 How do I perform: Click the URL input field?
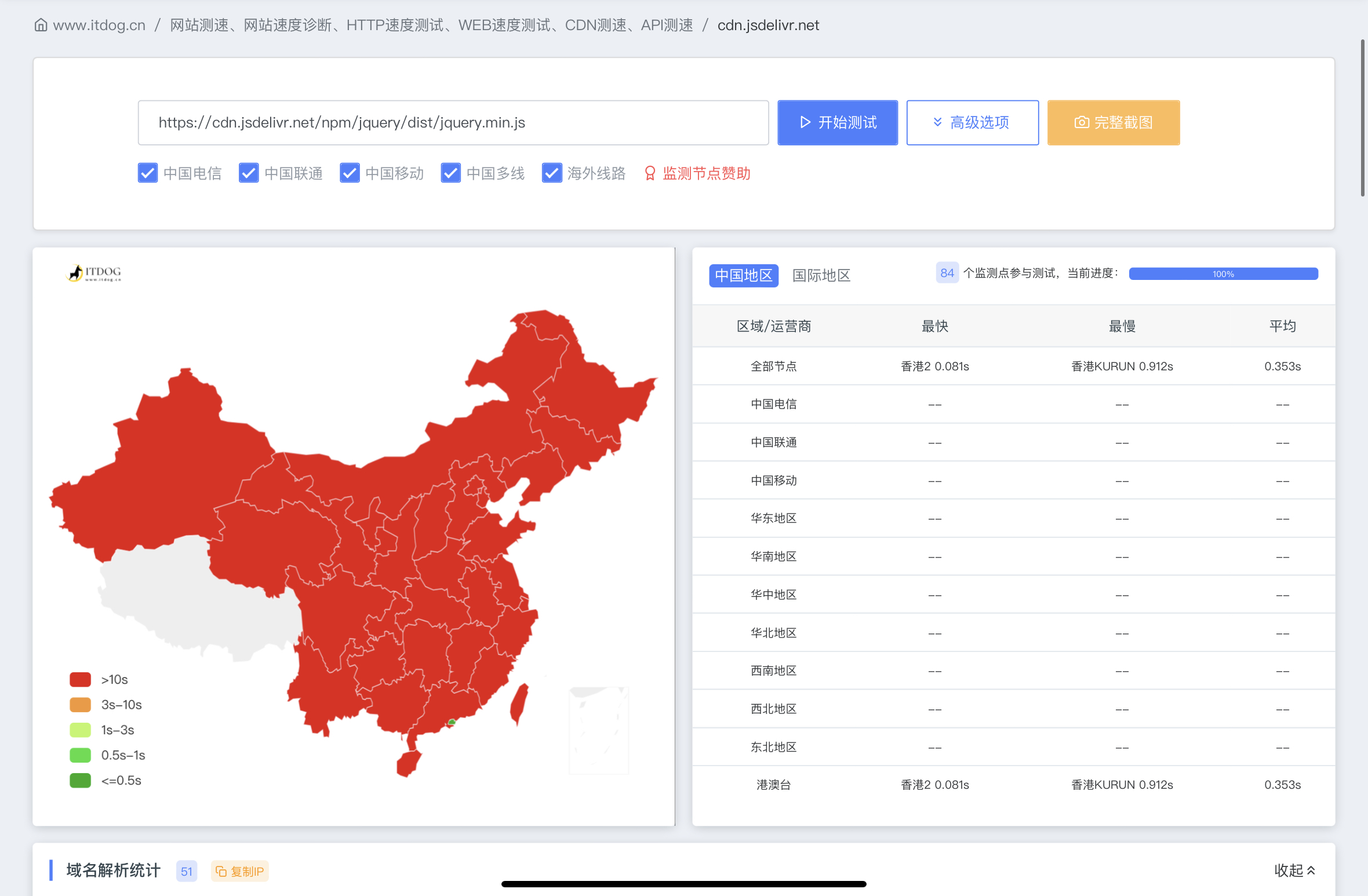pyautogui.click(x=453, y=122)
